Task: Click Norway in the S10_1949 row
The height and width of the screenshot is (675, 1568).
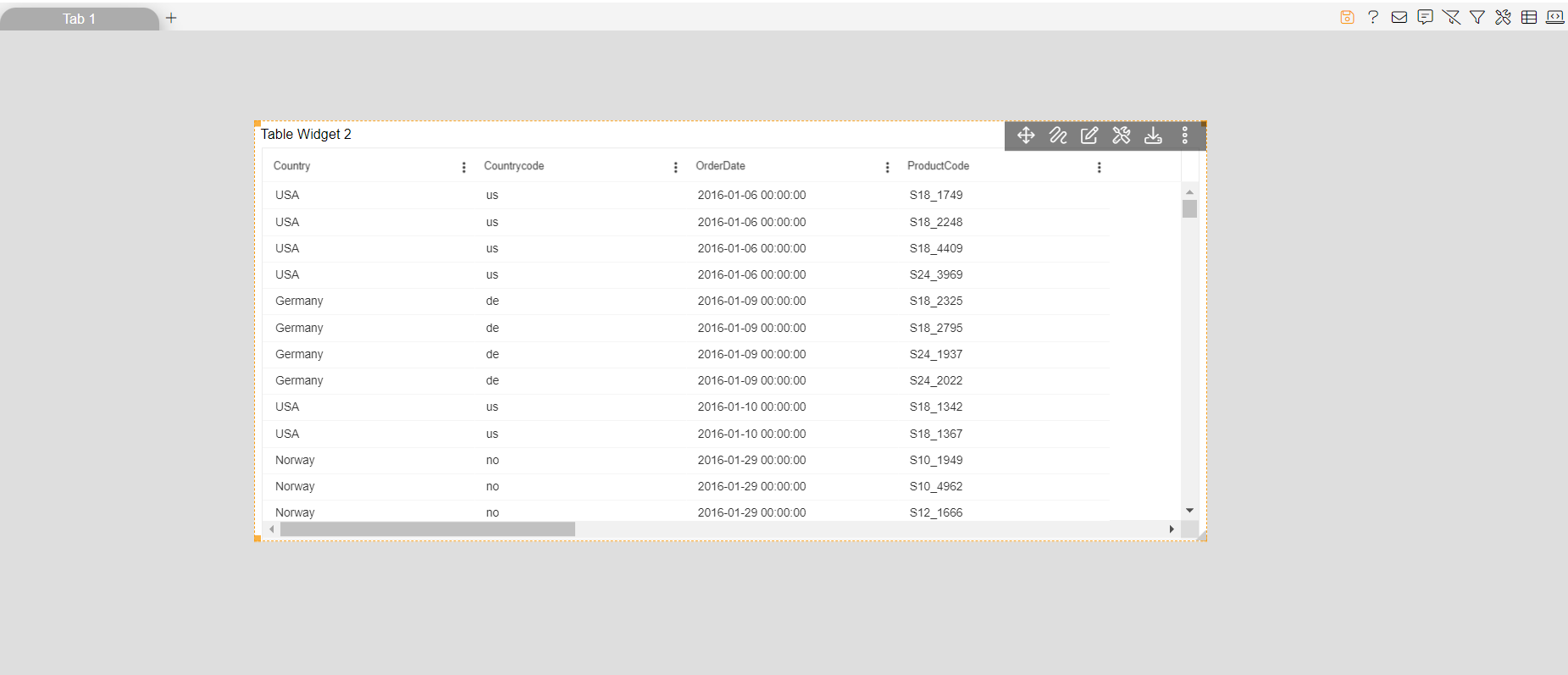Action: point(295,460)
